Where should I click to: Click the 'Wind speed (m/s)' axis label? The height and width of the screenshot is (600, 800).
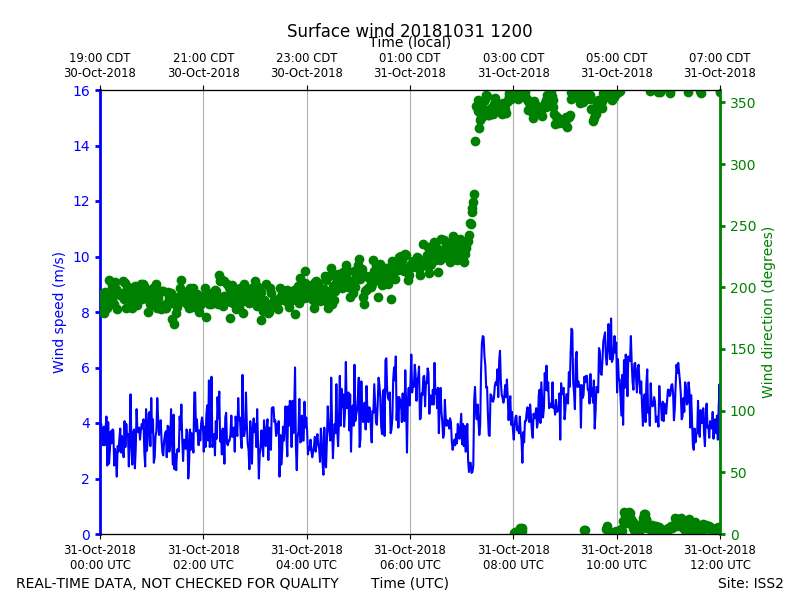(x=58, y=313)
